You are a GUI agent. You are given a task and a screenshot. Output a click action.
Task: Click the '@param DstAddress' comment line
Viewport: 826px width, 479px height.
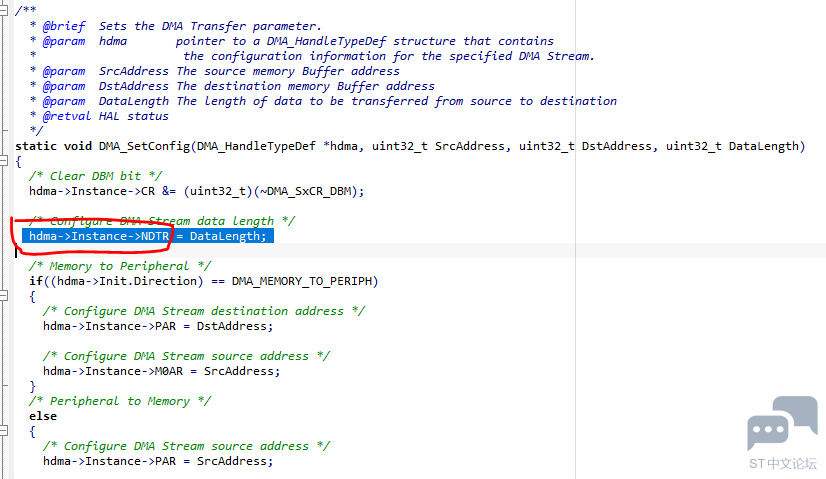pos(232,86)
